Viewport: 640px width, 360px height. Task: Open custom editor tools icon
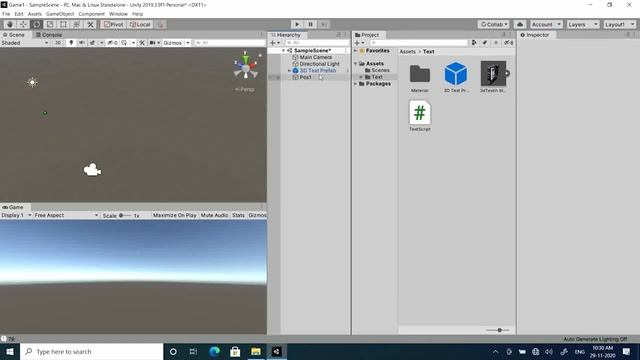(90, 24)
